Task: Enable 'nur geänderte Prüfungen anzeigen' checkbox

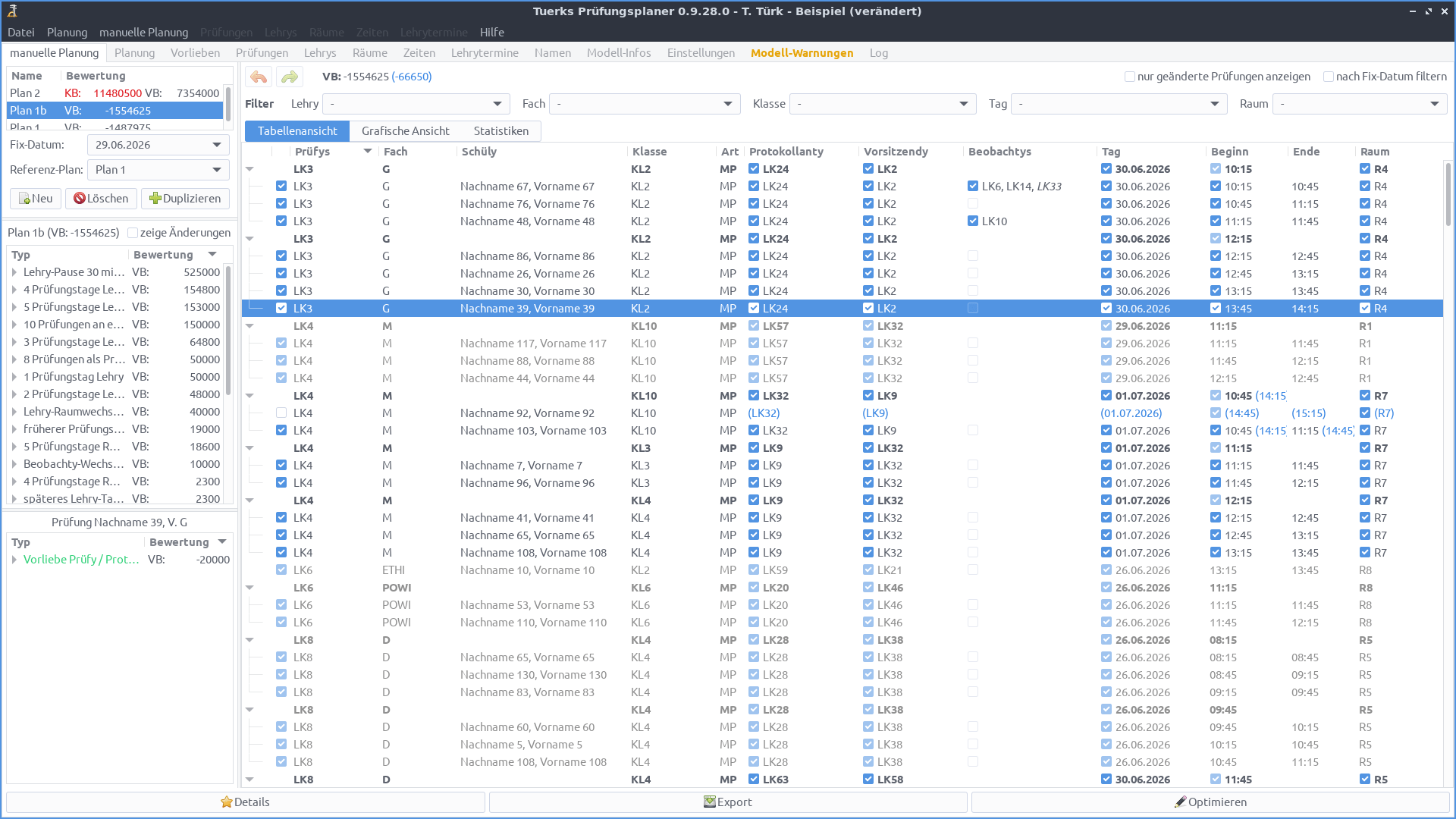Action: (x=1130, y=77)
